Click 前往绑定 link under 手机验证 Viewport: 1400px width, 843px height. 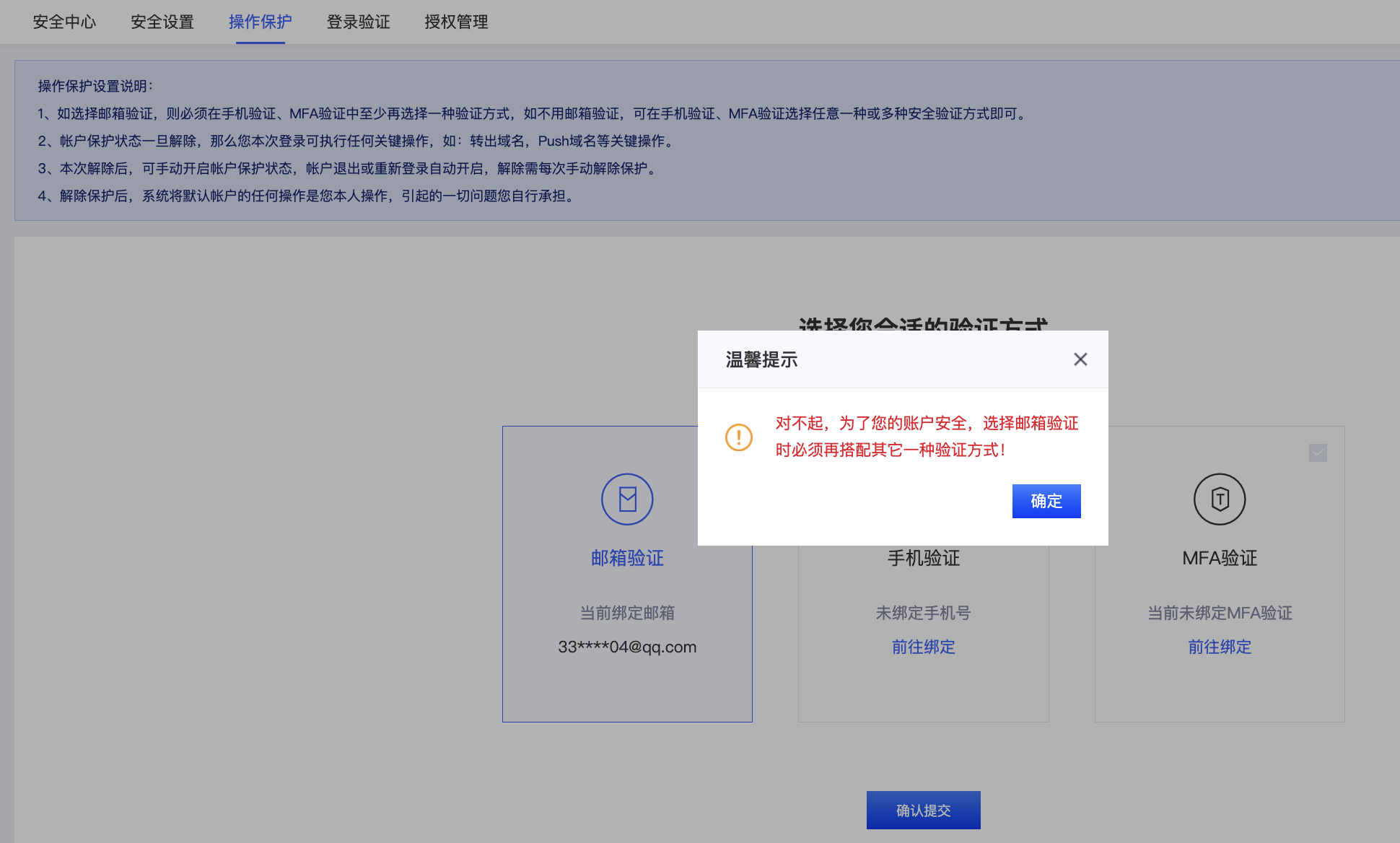coord(923,647)
